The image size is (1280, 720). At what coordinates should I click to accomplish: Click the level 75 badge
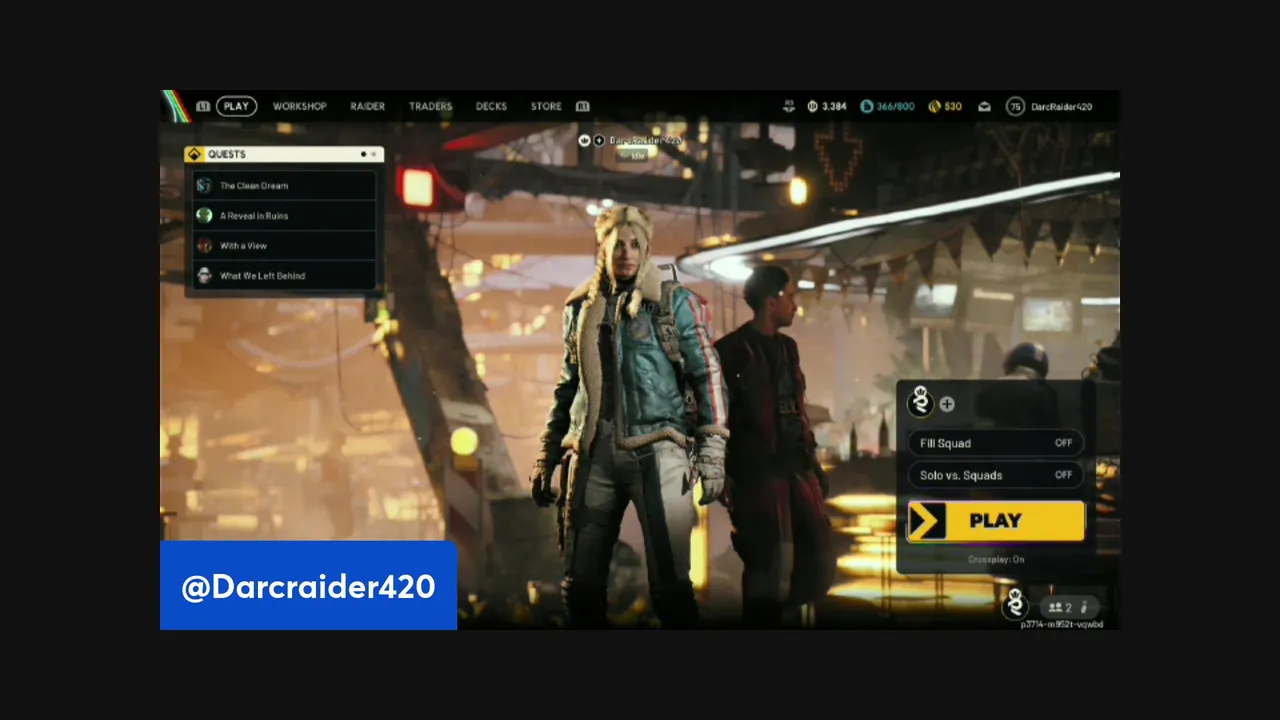point(1015,106)
